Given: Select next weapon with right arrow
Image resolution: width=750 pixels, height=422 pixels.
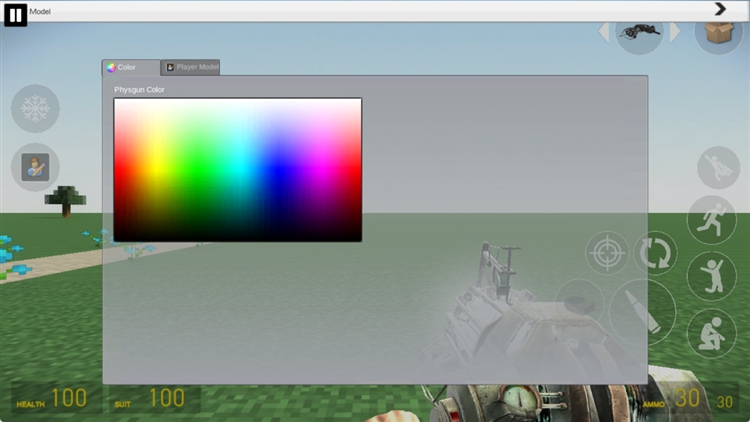Looking at the screenshot, I should tap(675, 33).
